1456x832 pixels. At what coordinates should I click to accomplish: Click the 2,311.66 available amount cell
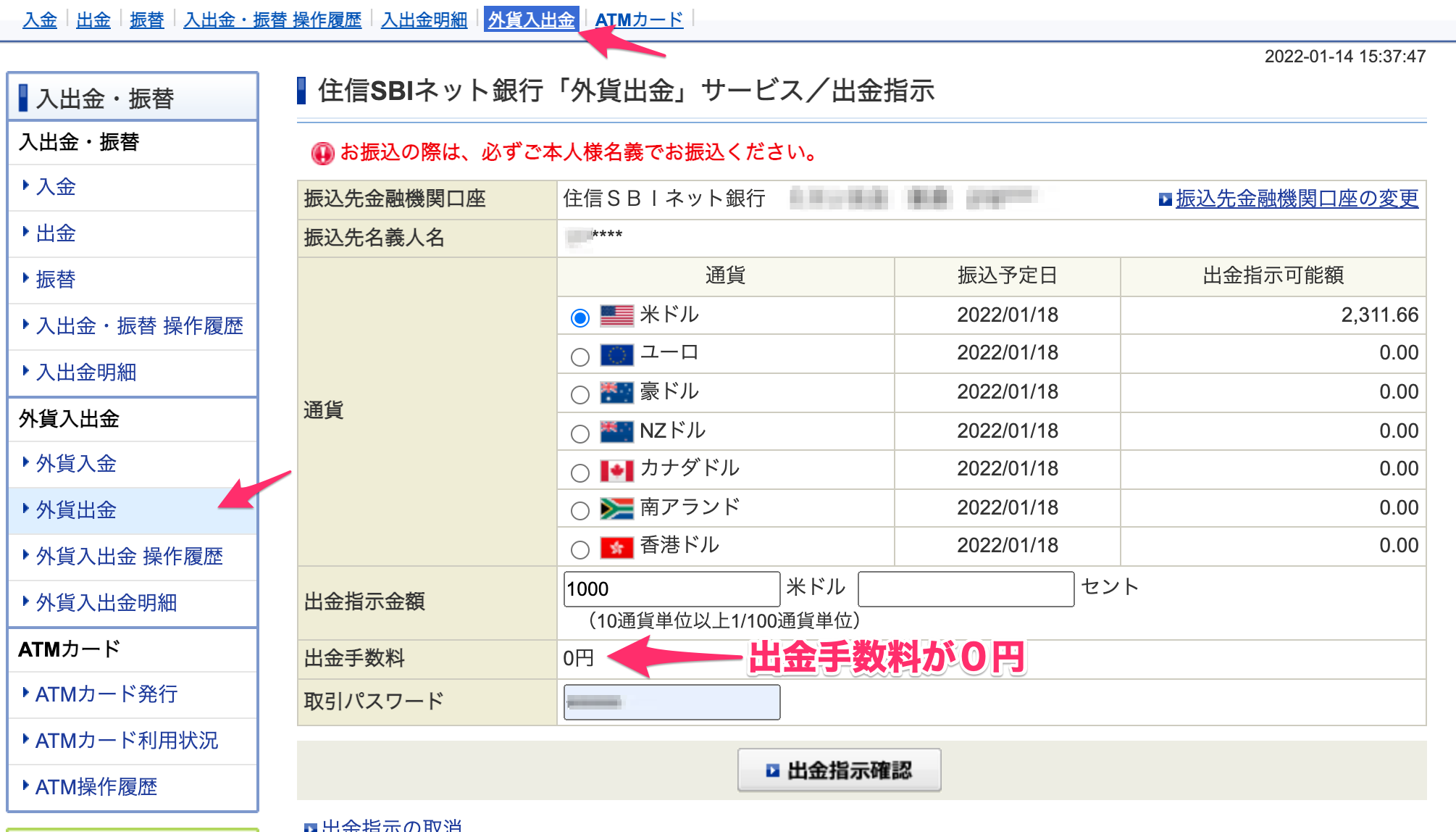[x=1273, y=315]
